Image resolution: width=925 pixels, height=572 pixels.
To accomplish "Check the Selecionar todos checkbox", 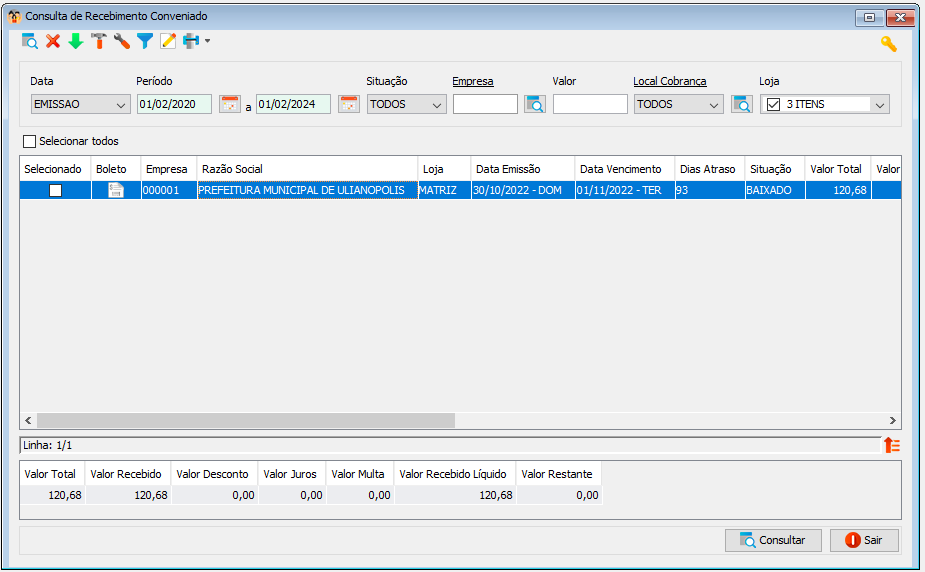I will click(x=29, y=142).
